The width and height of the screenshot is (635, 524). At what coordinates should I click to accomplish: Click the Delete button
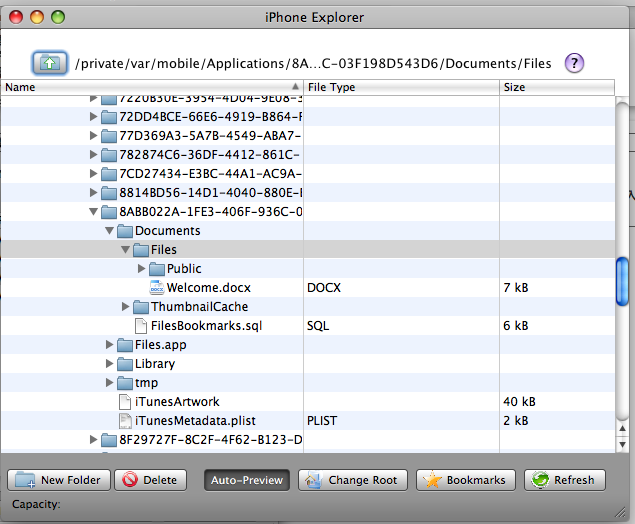[x=151, y=480]
